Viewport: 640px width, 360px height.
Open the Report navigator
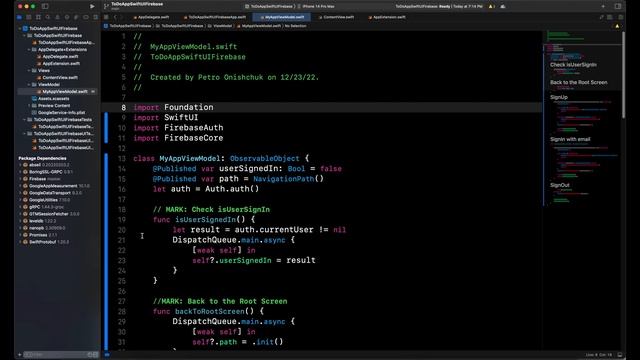coord(96,17)
